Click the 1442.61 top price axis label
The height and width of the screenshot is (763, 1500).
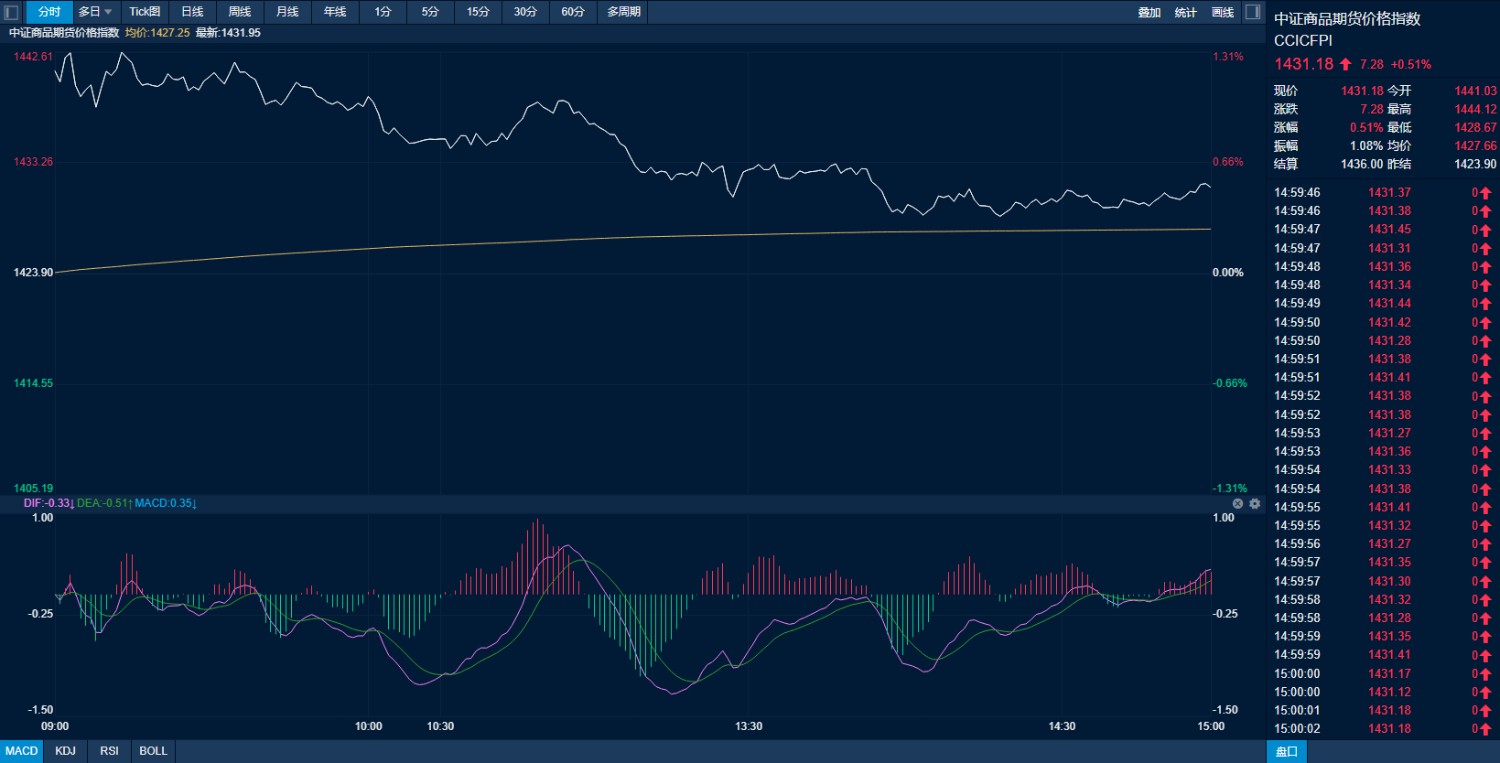pos(33,57)
